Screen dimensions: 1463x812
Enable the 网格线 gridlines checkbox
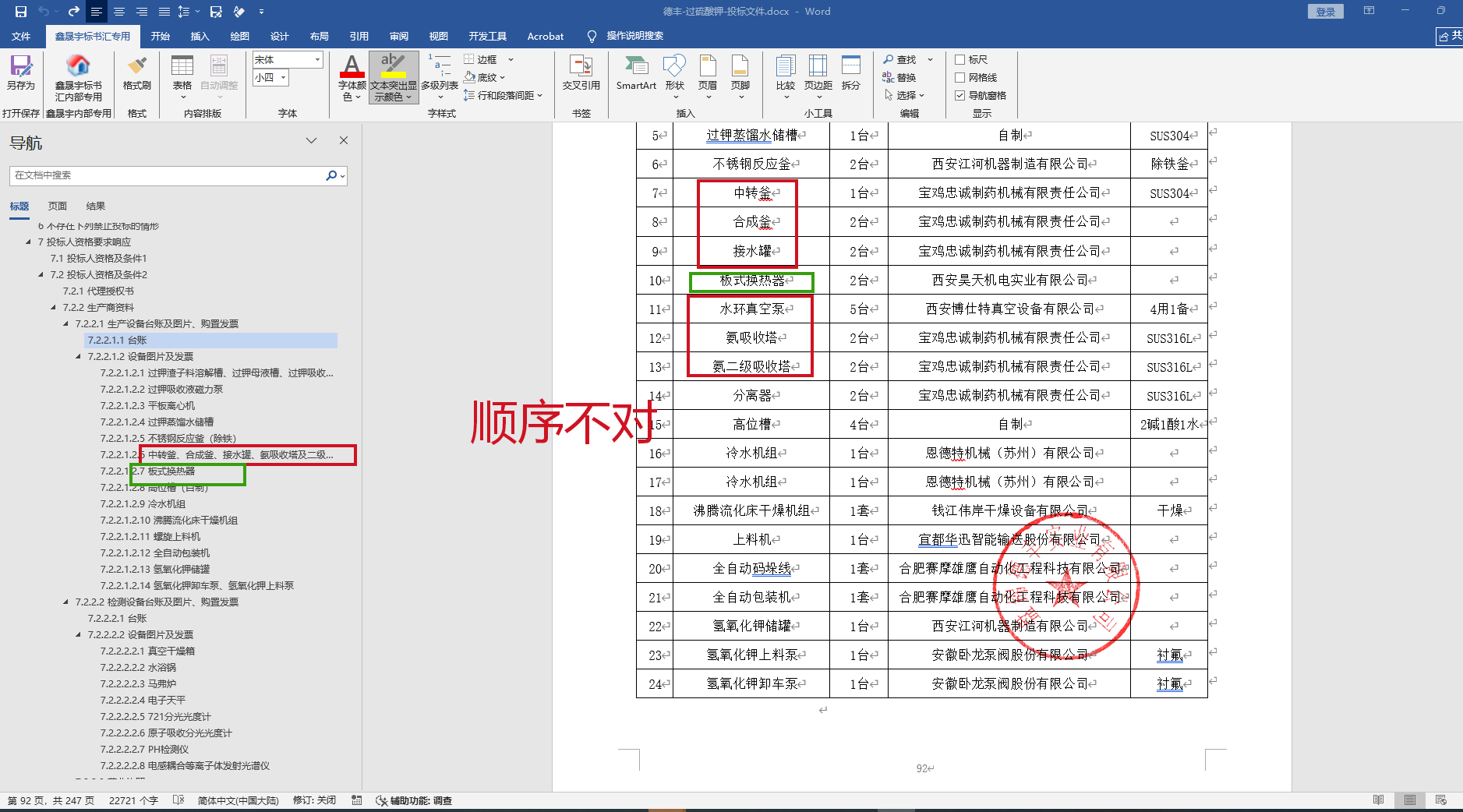tap(960, 77)
